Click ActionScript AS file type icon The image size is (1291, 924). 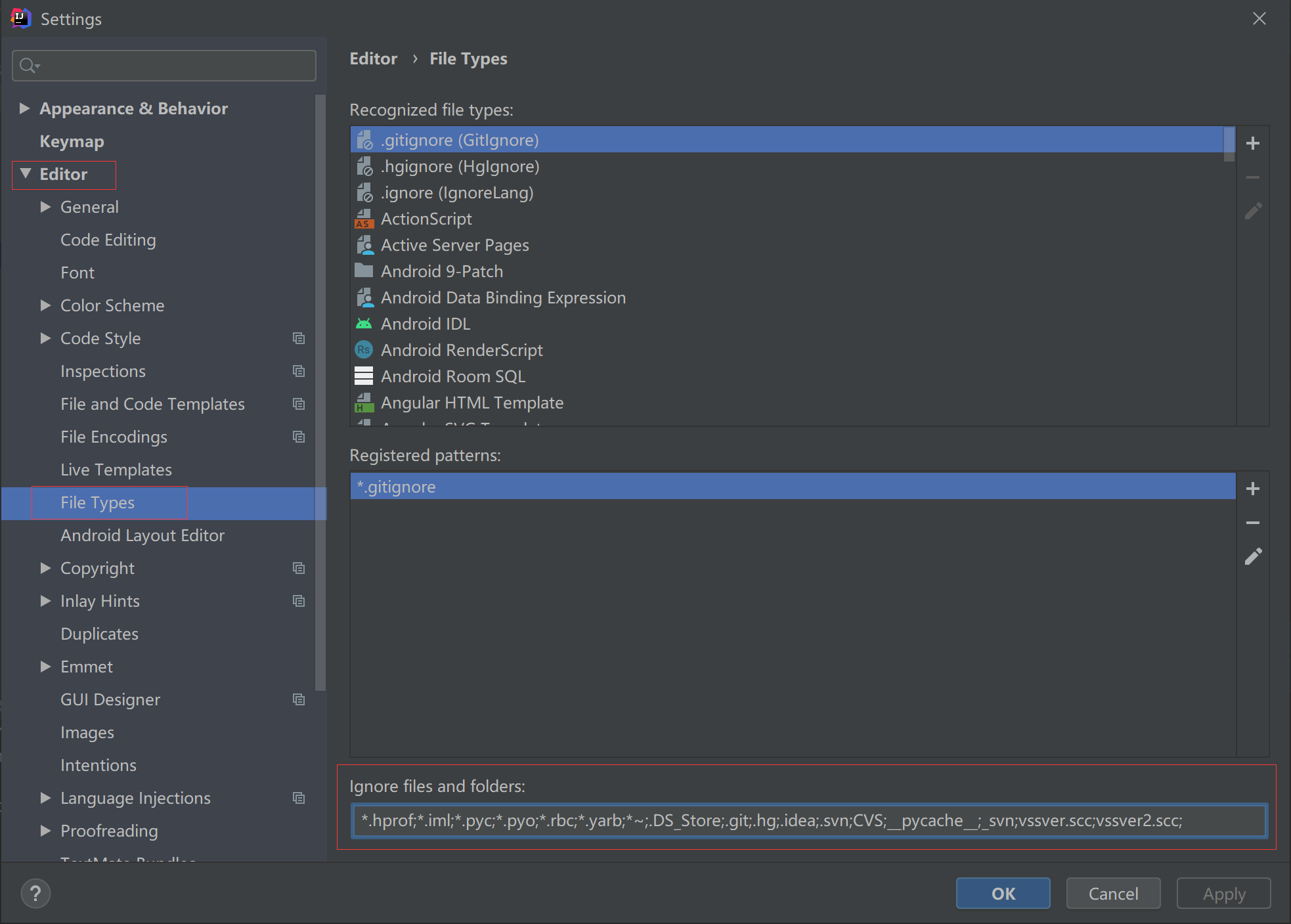[x=363, y=219]
